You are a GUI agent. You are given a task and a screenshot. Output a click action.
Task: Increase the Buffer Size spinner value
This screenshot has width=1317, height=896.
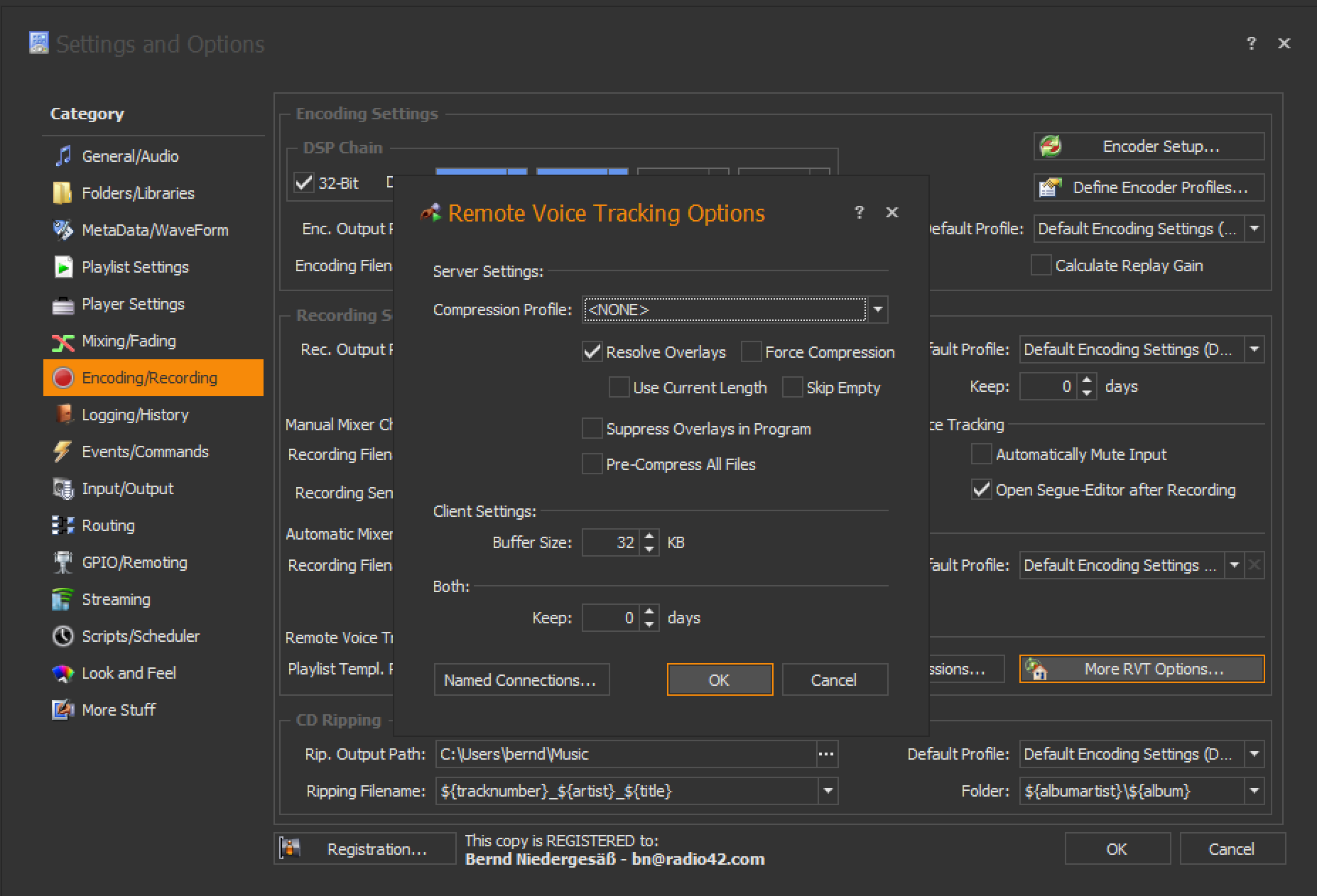click(649, 537)
